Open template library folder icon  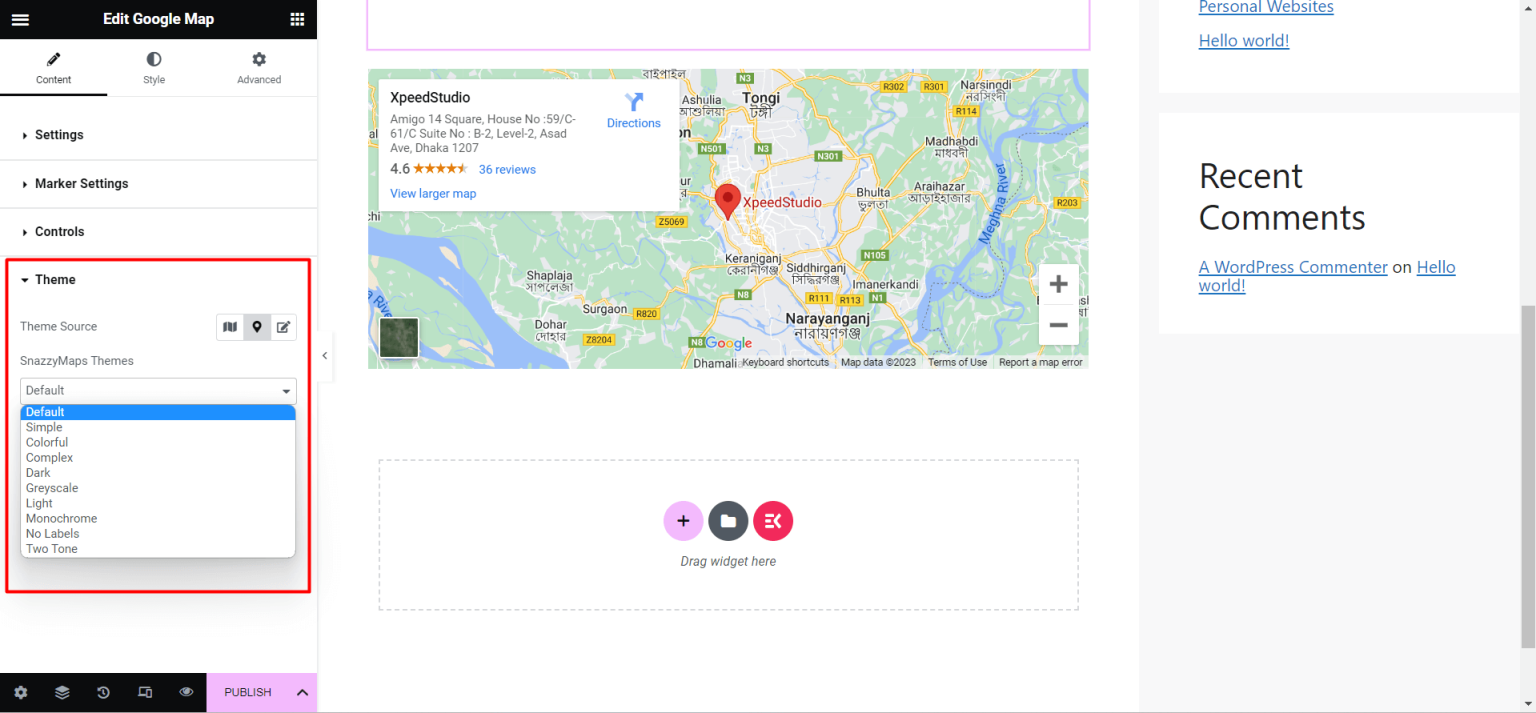coord(728,520)
